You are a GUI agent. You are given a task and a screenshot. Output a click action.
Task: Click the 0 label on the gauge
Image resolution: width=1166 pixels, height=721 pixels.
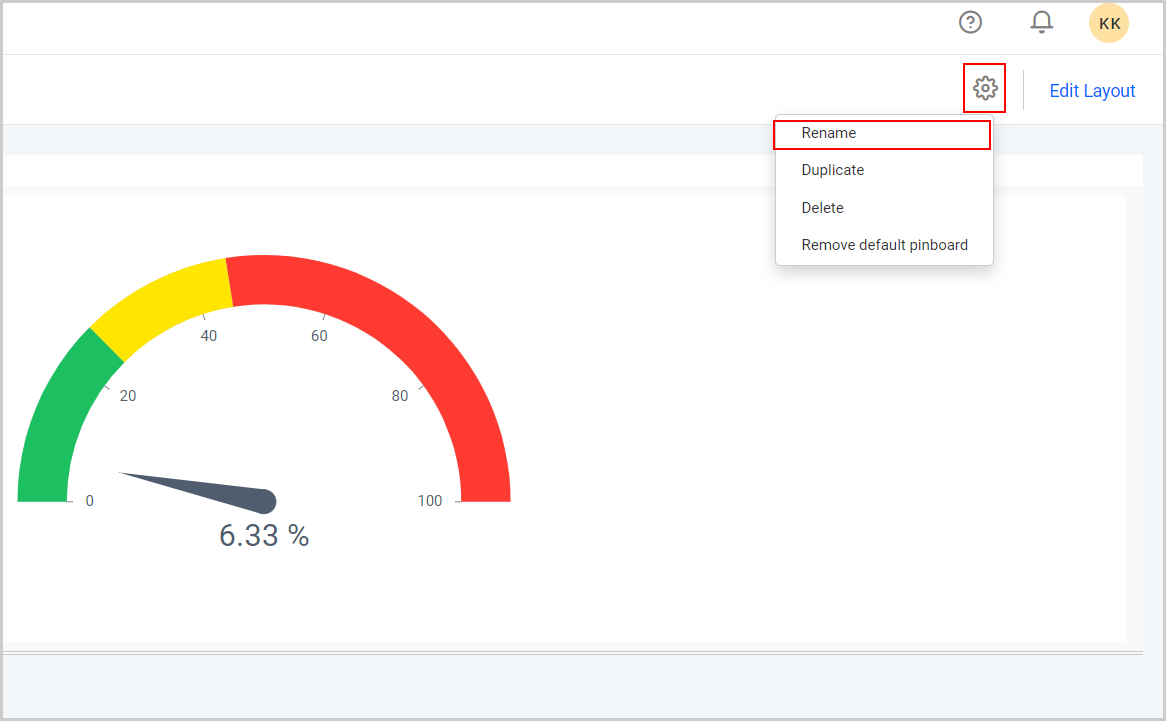pos(89,501)
